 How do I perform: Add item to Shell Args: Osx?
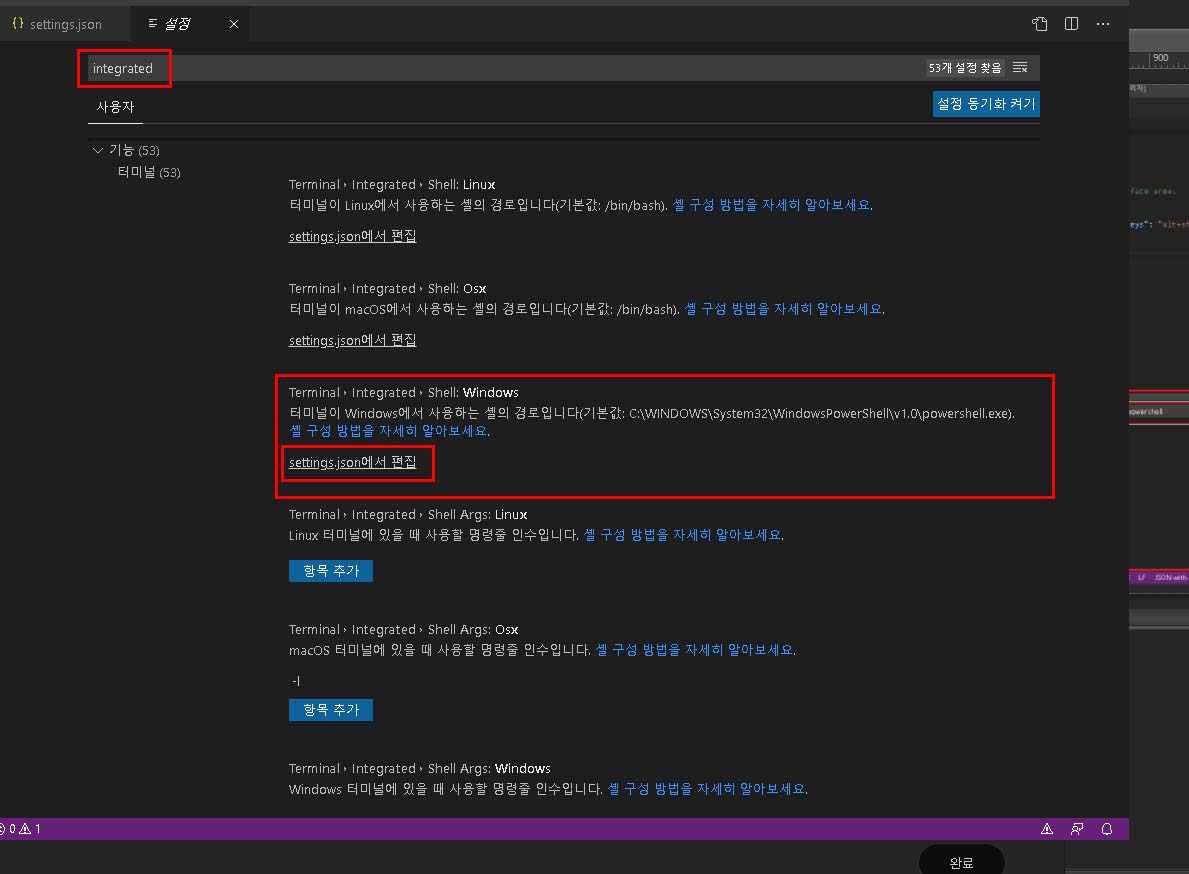(x=331, y=710)
